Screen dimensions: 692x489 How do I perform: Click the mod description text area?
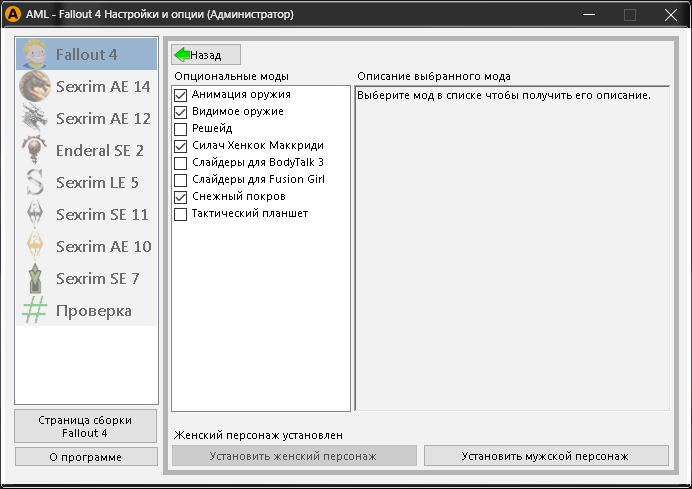(x=512, y=250)
